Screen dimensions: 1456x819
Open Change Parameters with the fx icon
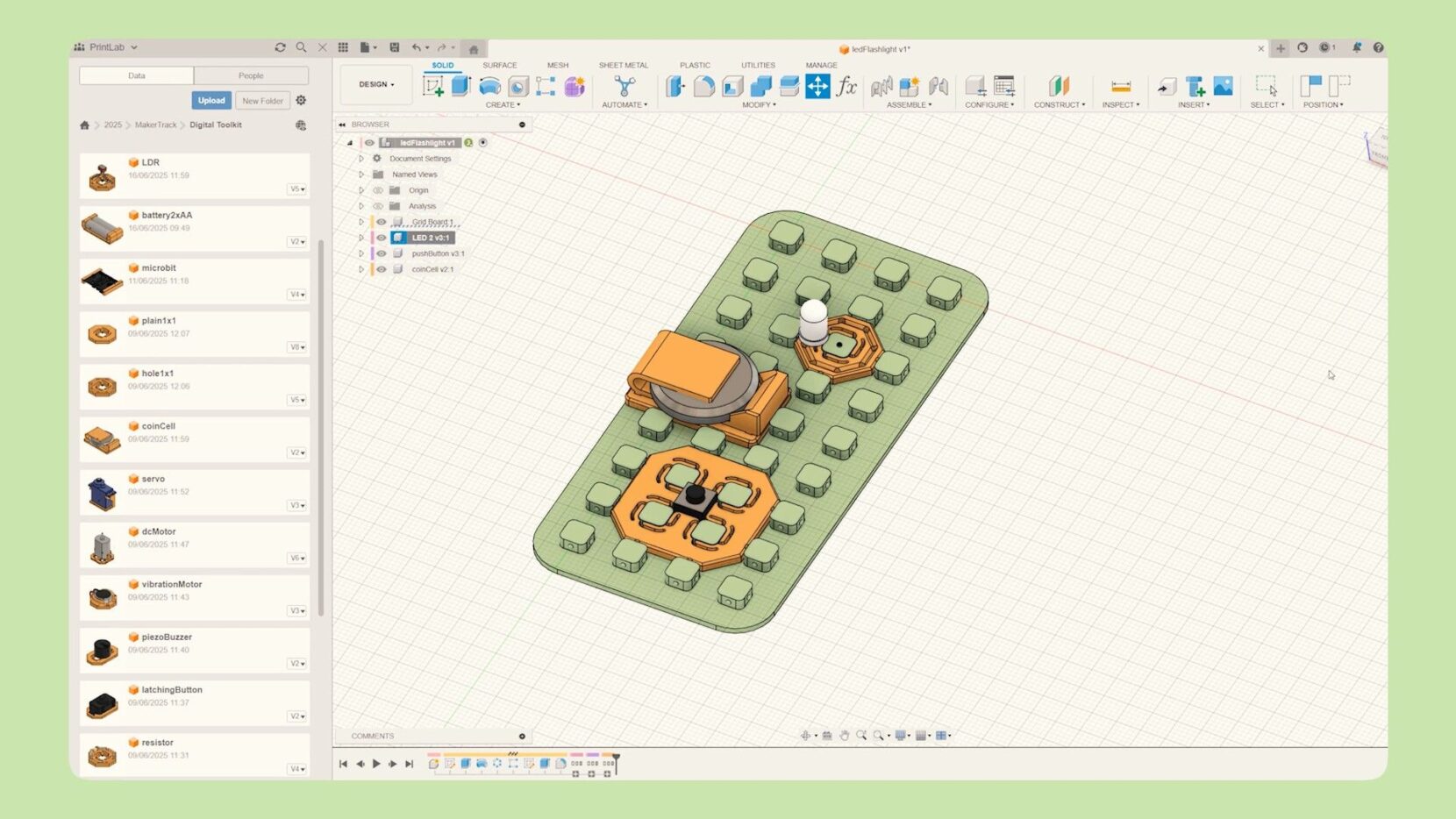847,86
